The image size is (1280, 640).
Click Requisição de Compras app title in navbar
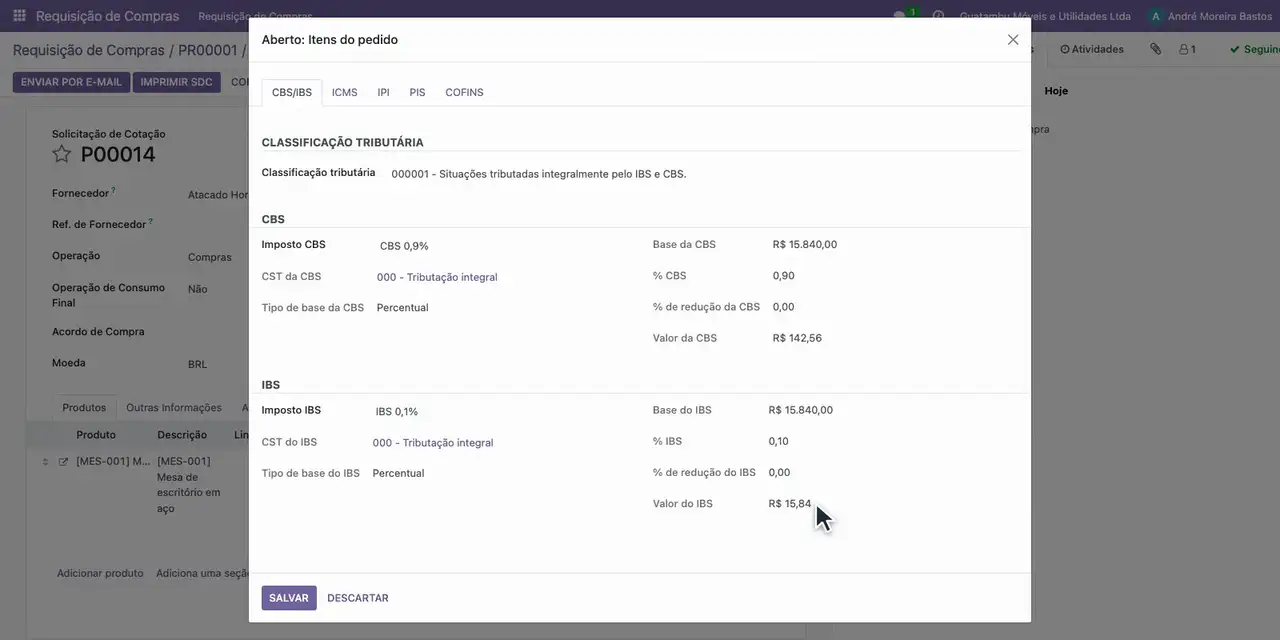[108, 16]
